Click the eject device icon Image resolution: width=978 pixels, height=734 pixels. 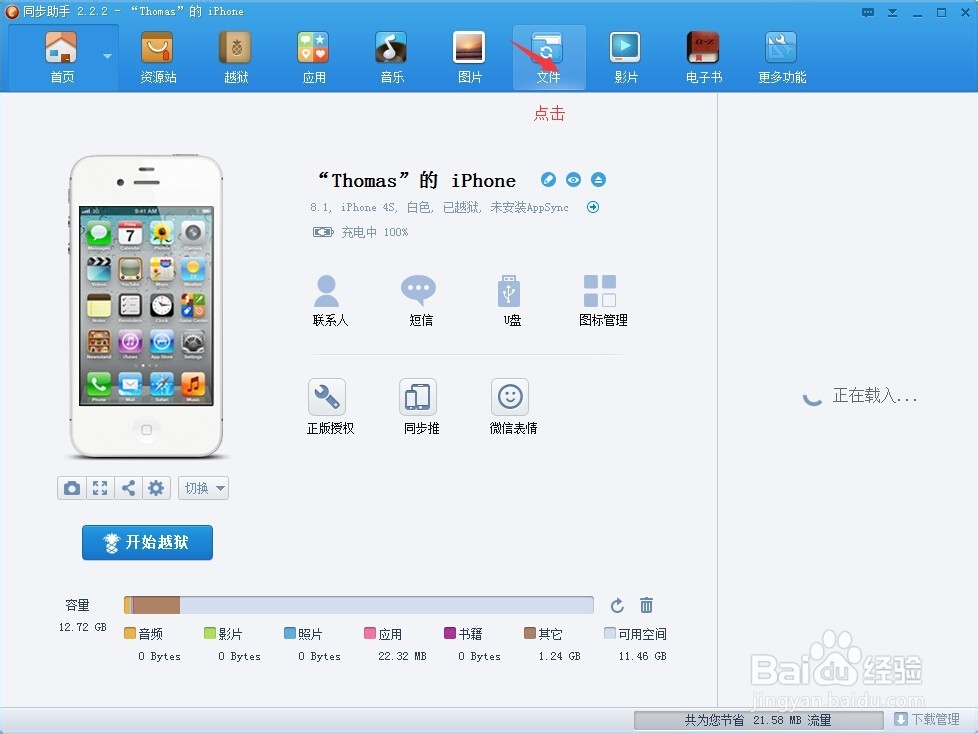[x=598, y=179]
